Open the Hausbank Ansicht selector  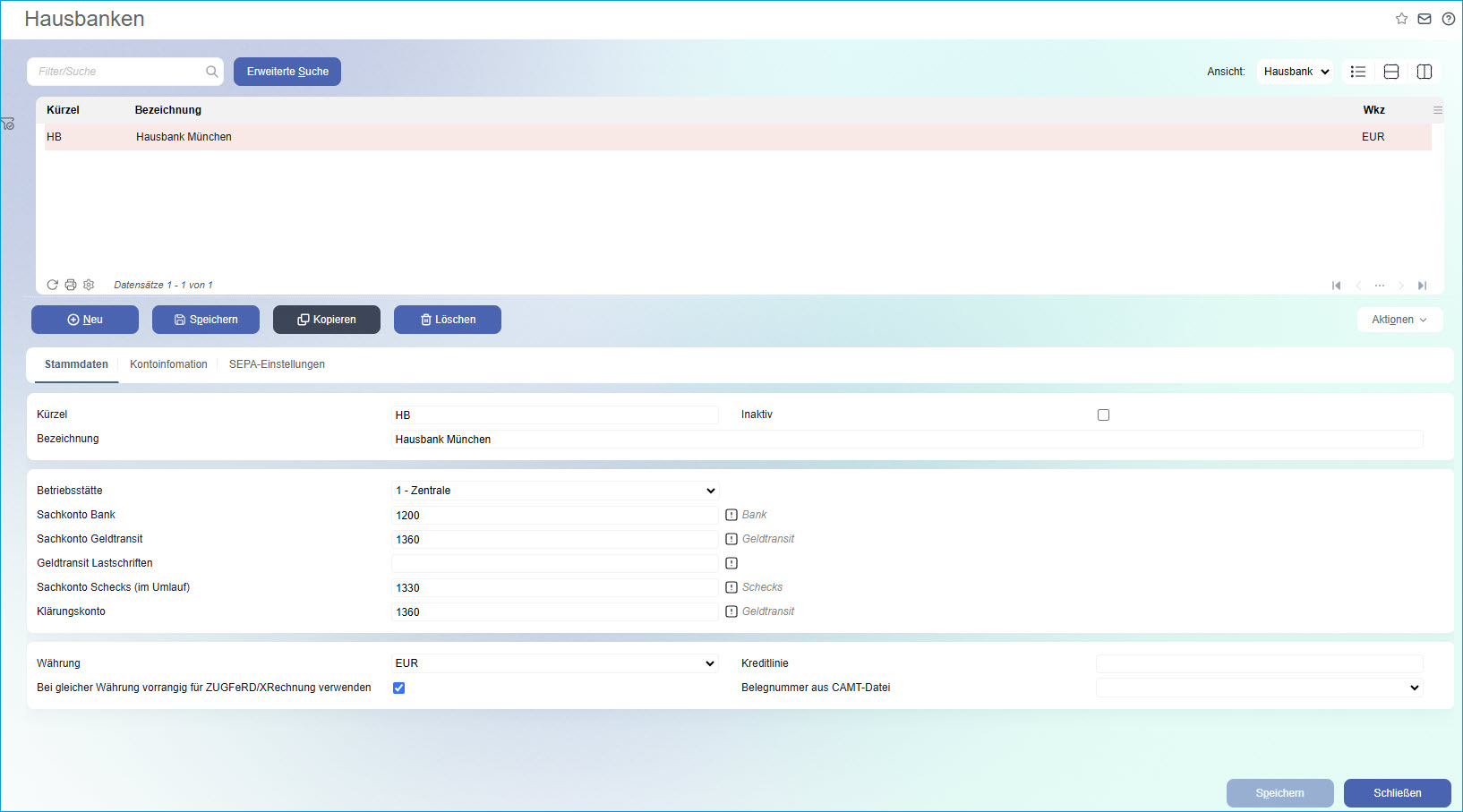pos(1295,71)
